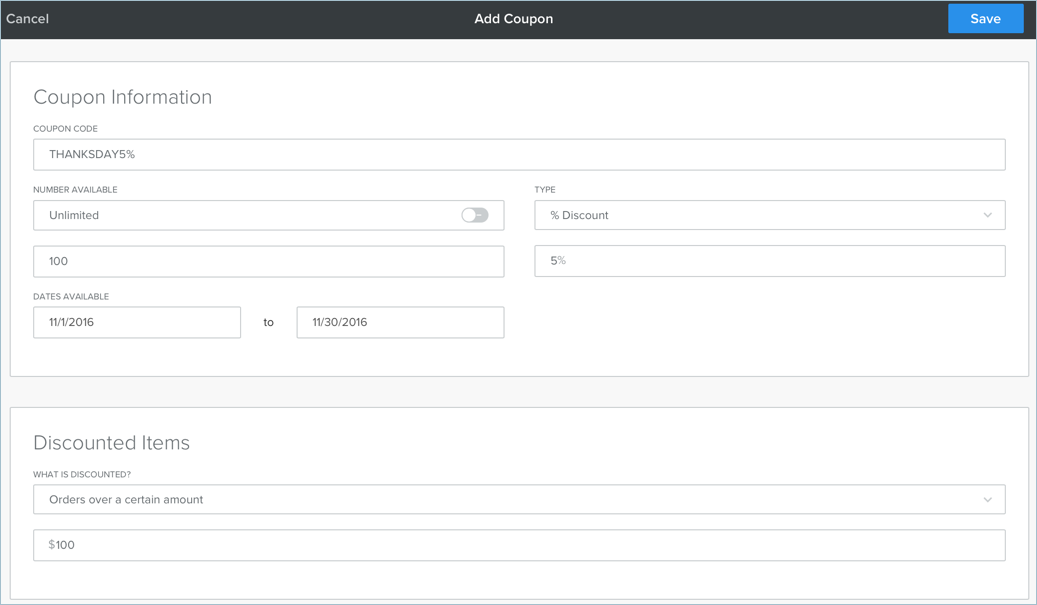Image resolution: width=1037 pixels, height=605 pixels.
Task: Click the Add Coupon page title
Action: [x=513, y=19]
